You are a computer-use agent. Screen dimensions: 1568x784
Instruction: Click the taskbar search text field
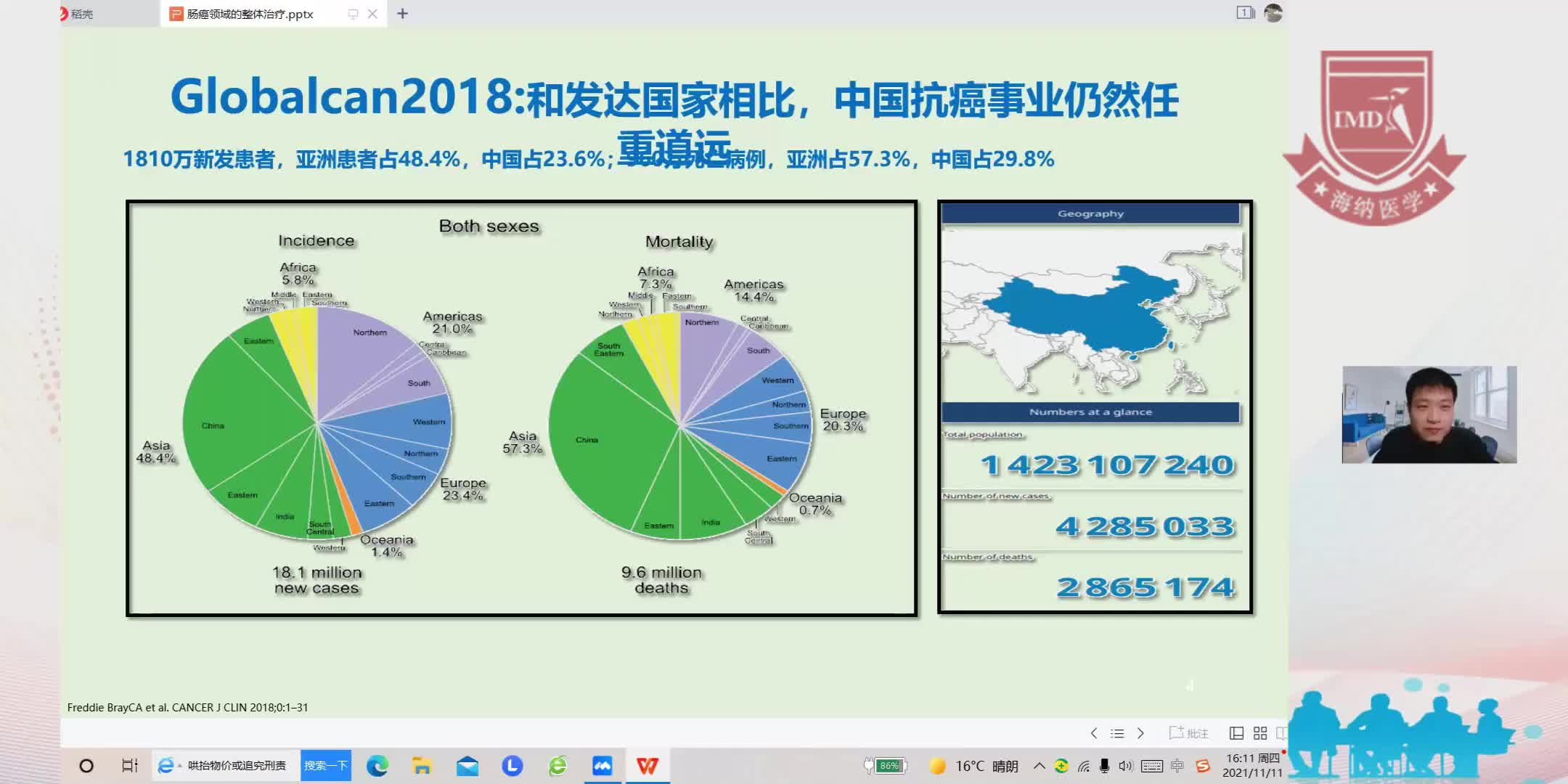coord(237,765)
